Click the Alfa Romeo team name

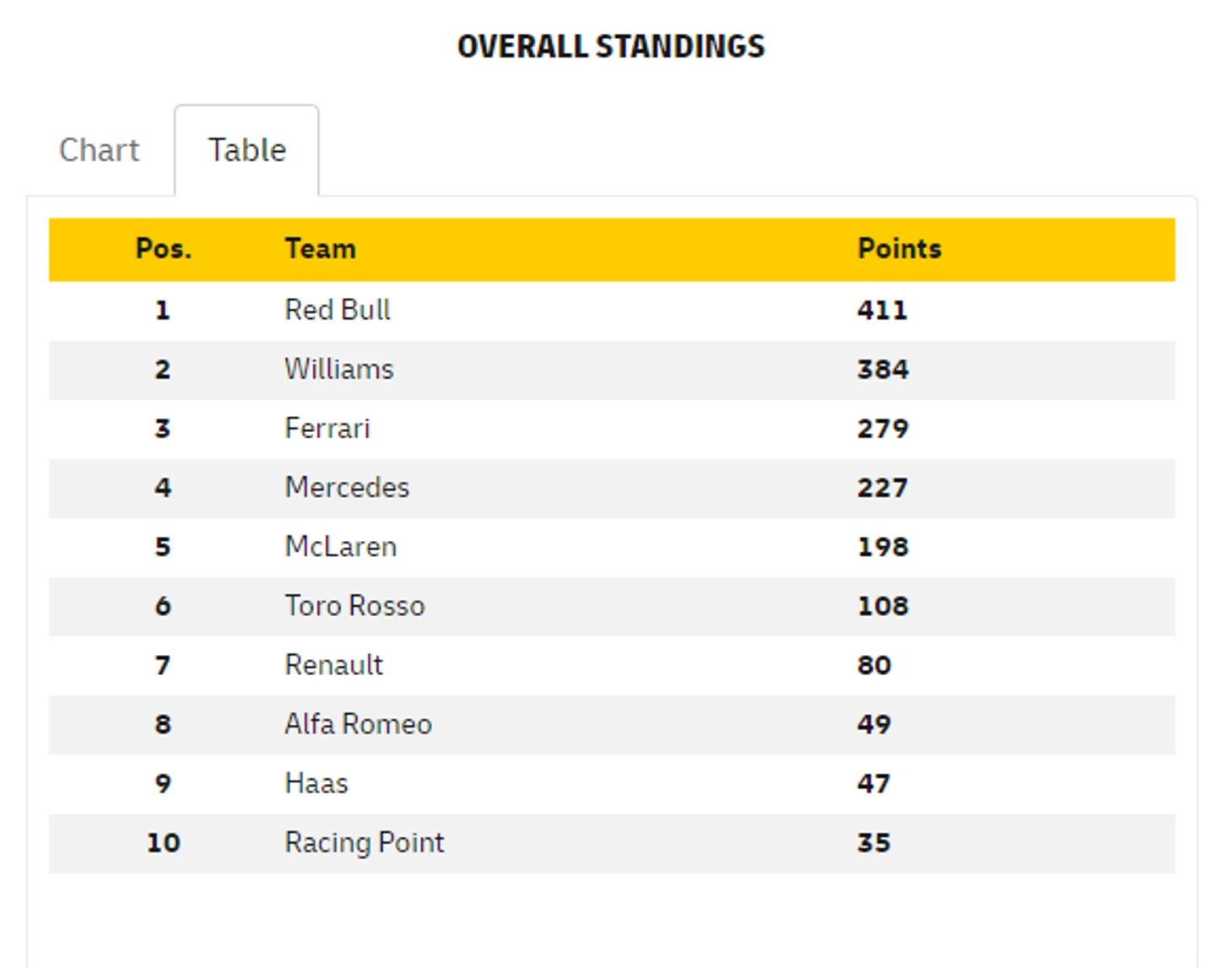[x=358, y=724]
